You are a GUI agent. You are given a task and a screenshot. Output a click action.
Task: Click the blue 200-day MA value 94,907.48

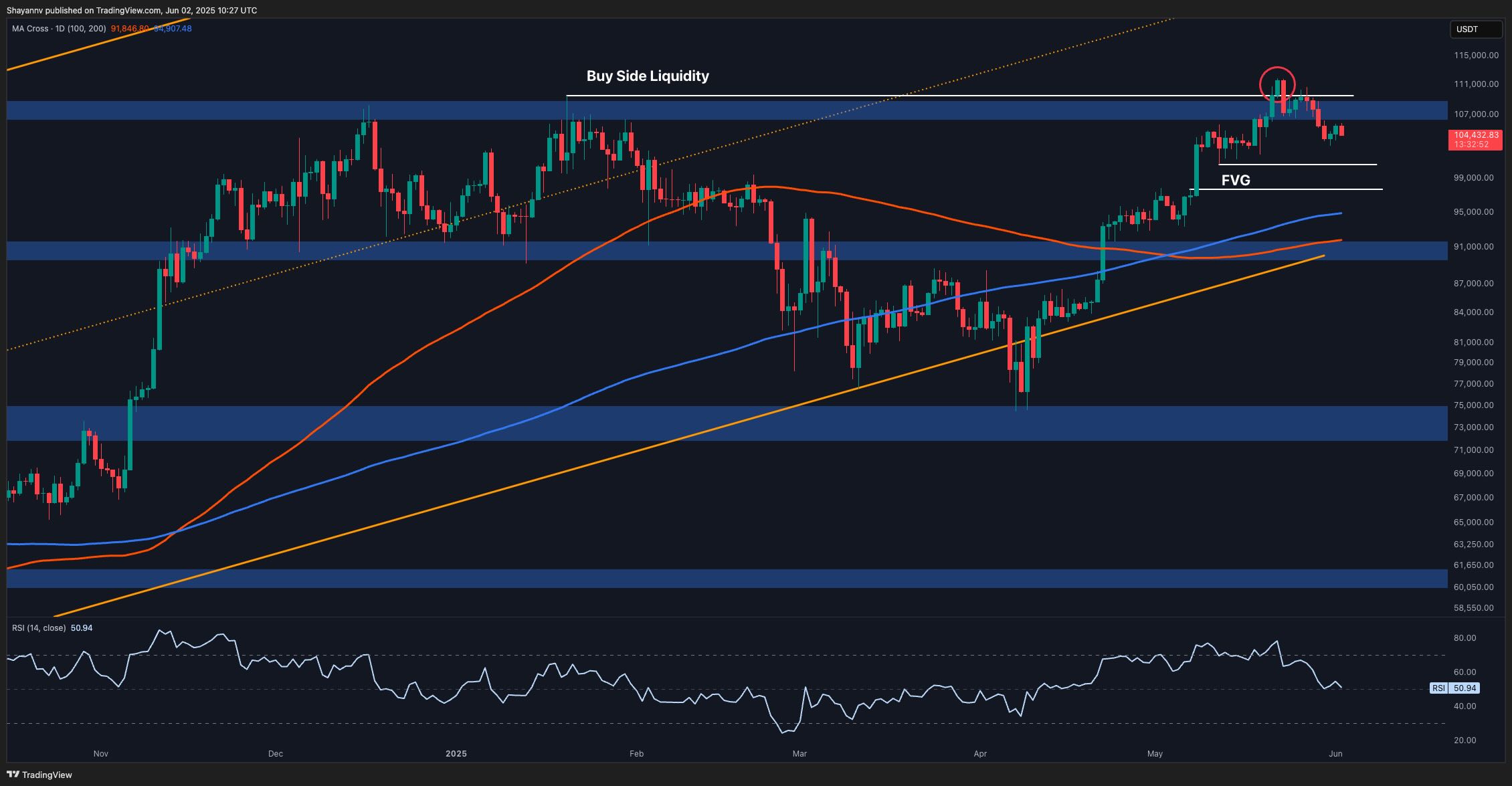pyautogui.click(x=173, y=29)
